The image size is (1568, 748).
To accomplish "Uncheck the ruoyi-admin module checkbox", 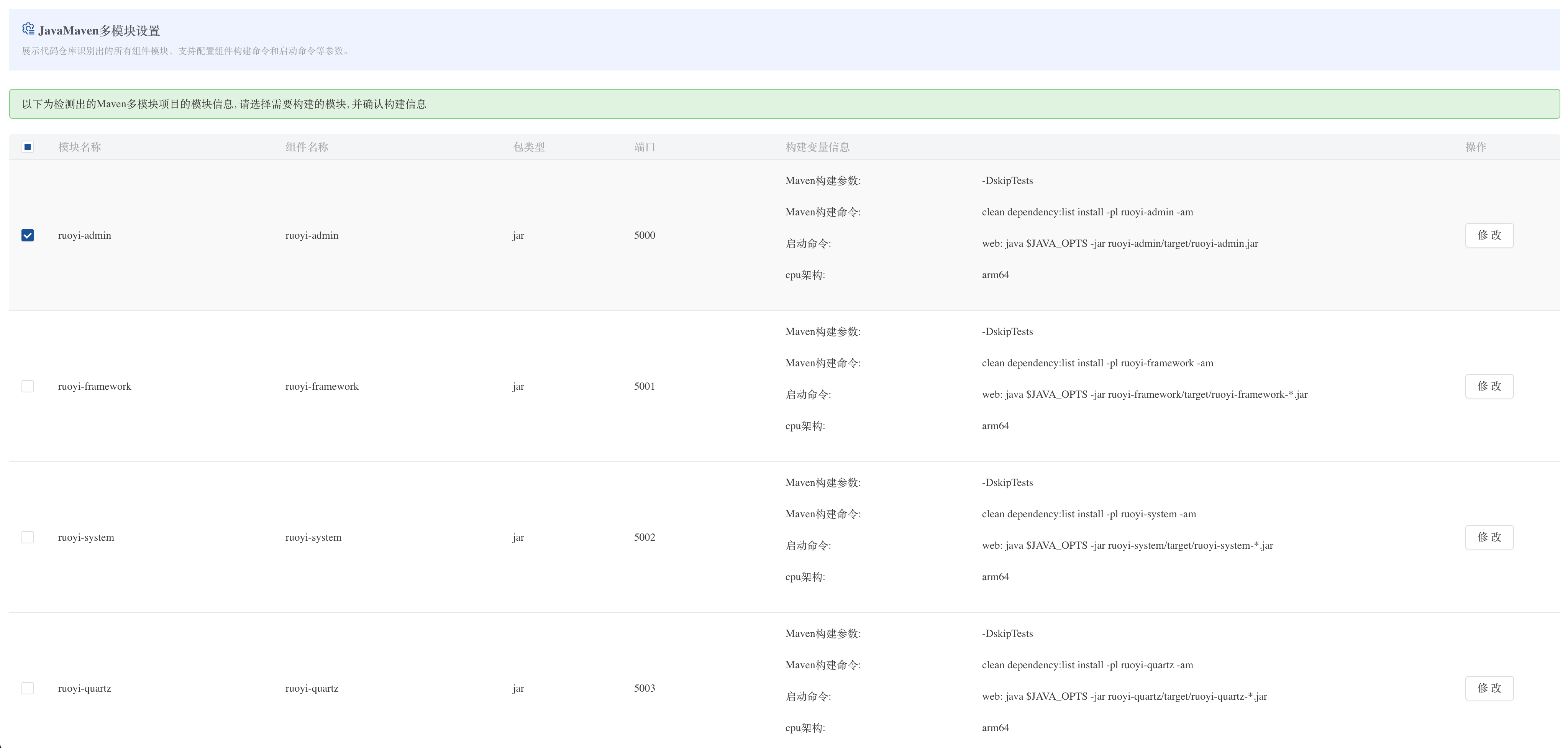I will point(27,236).
